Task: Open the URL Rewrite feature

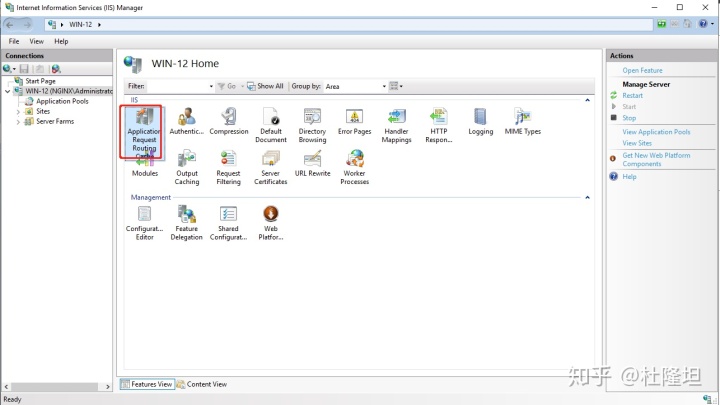Action: coord(312,163)
